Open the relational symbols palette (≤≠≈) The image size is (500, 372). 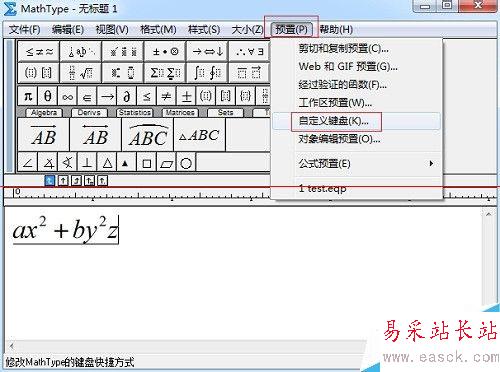click(39, 52)
